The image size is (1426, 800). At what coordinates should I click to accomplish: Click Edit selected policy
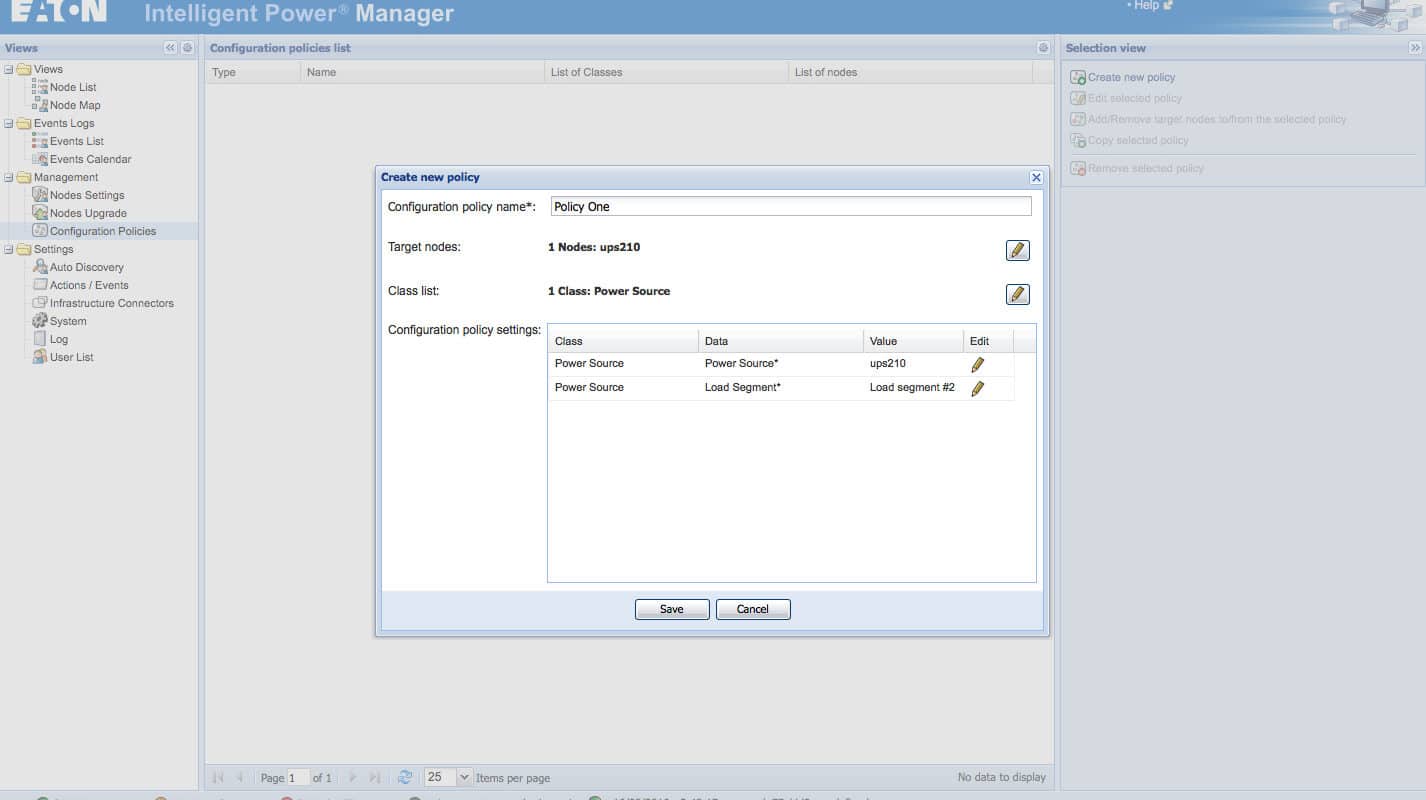(1135, 98)
